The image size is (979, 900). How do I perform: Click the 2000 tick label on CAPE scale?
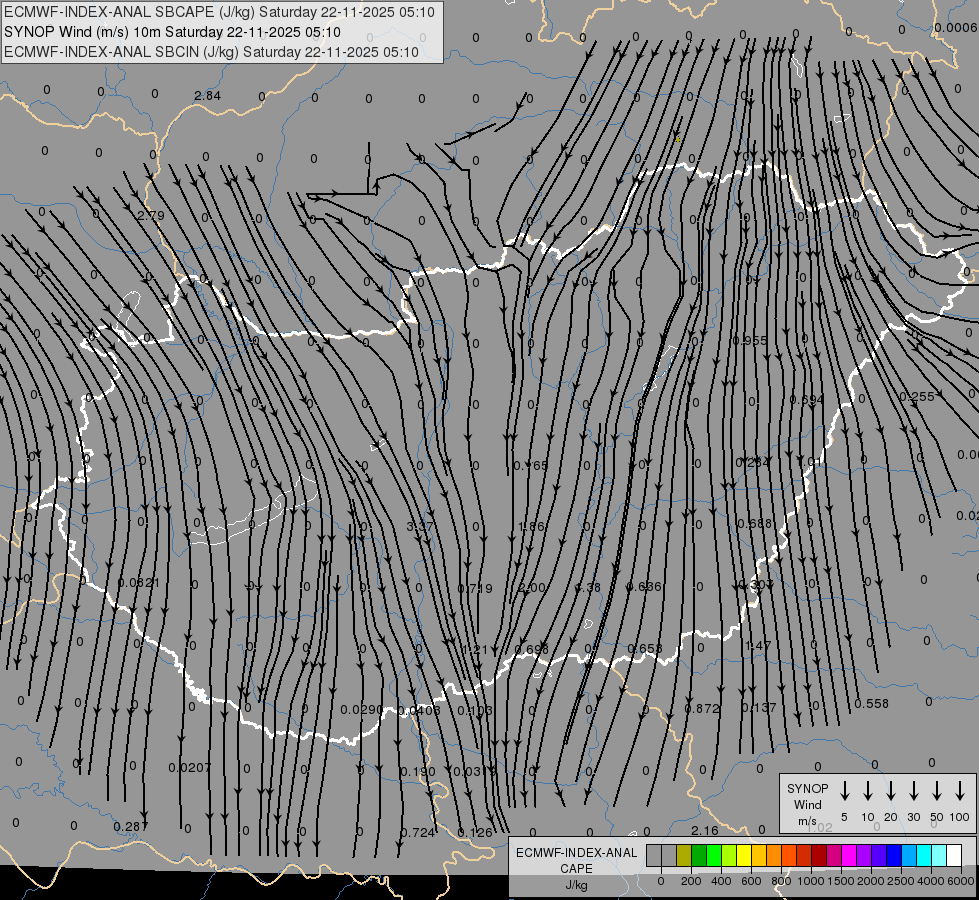pos(870,881)
